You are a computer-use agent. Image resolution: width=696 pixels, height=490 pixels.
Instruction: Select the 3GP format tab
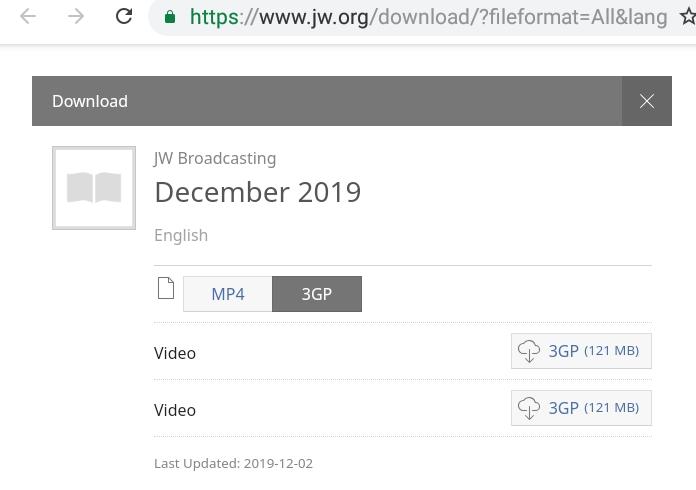pyautogui.click(x=316, y=294)
